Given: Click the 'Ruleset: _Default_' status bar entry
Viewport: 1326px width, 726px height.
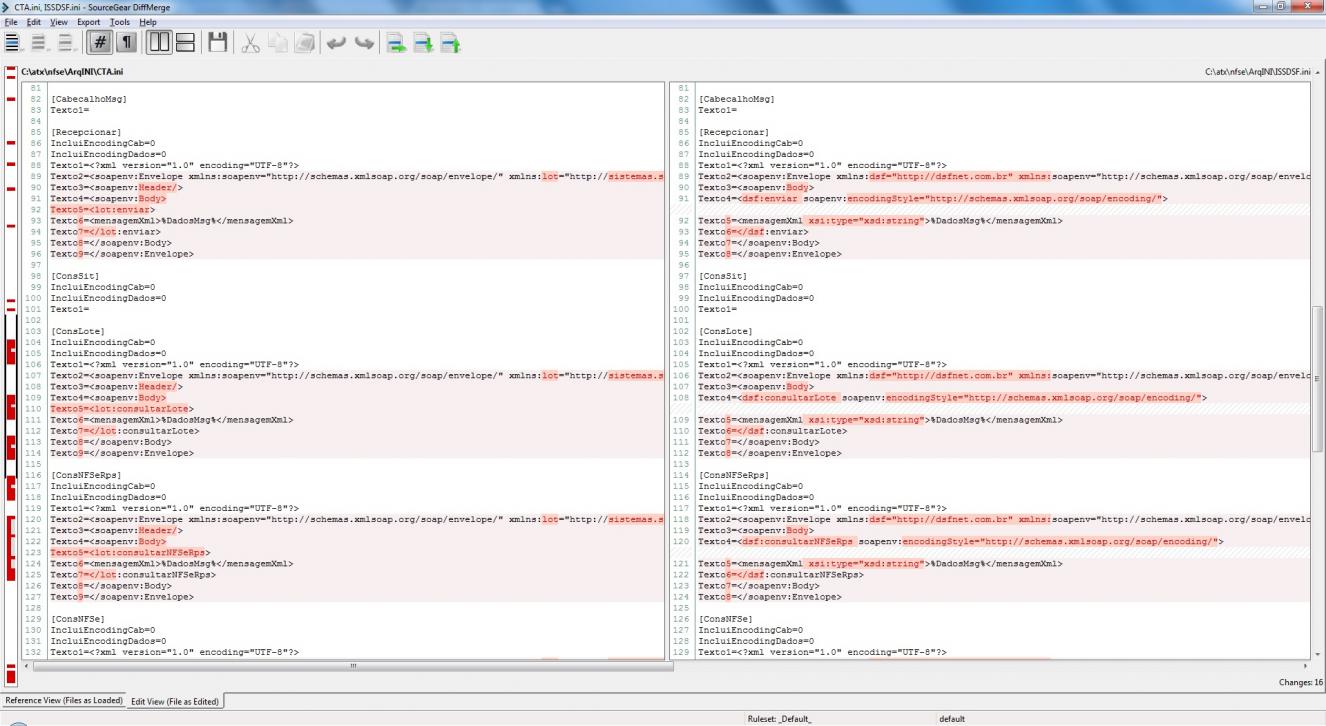Looking at the screenshot, I should [780, 718].
